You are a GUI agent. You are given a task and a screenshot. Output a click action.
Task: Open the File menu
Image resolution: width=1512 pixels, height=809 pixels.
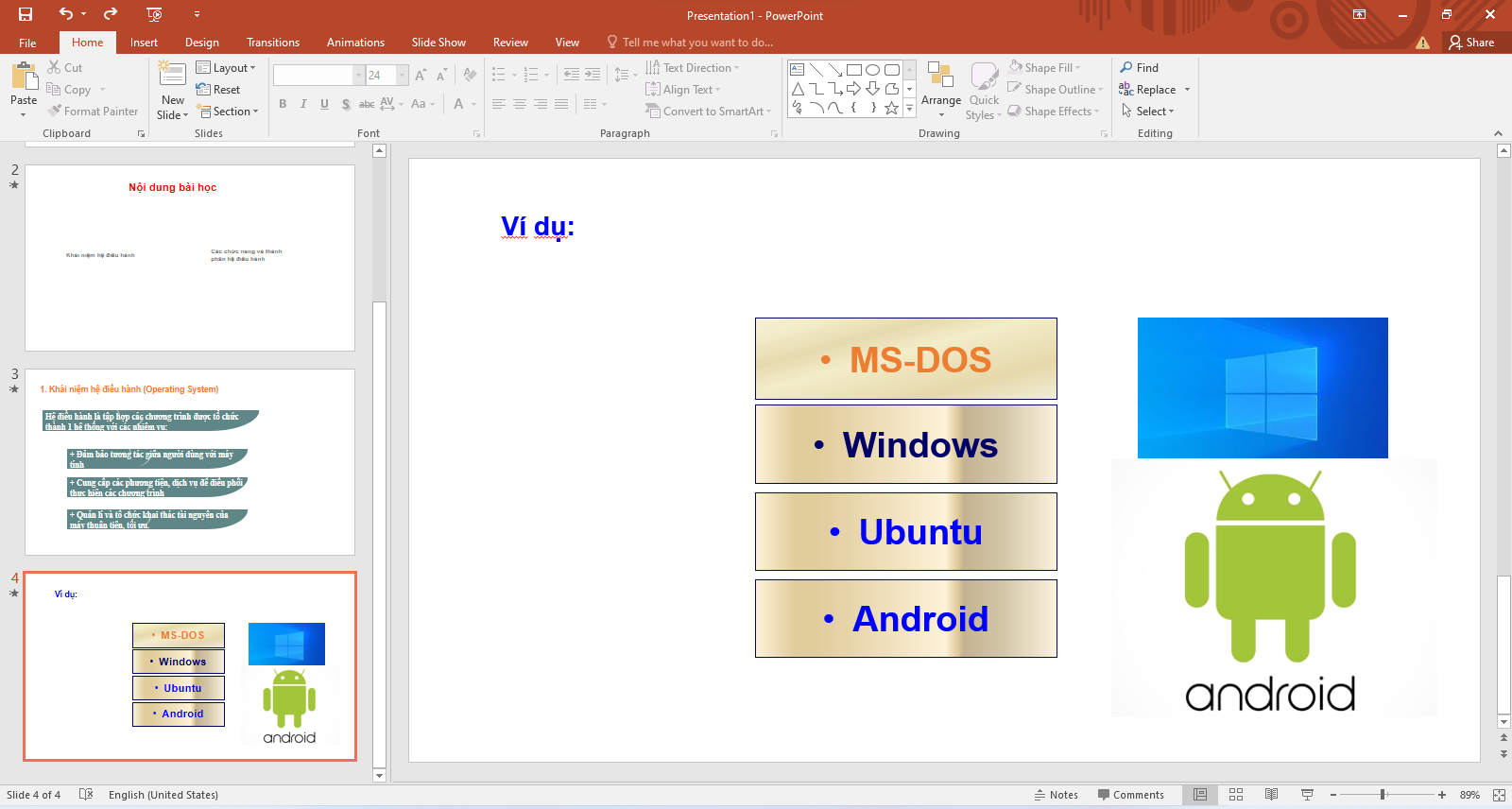(27, 43)
